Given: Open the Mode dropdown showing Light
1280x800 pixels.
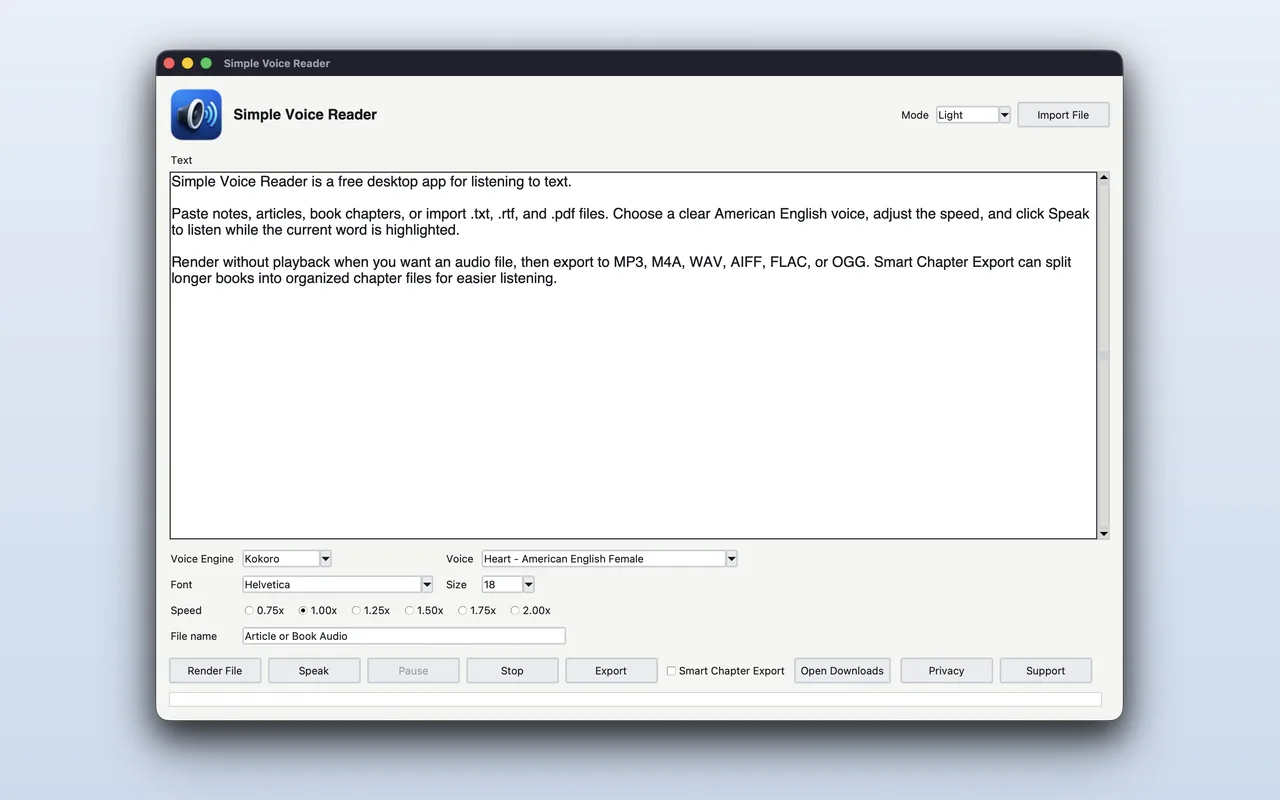Looking at the screenshot, I should (973, 115).
